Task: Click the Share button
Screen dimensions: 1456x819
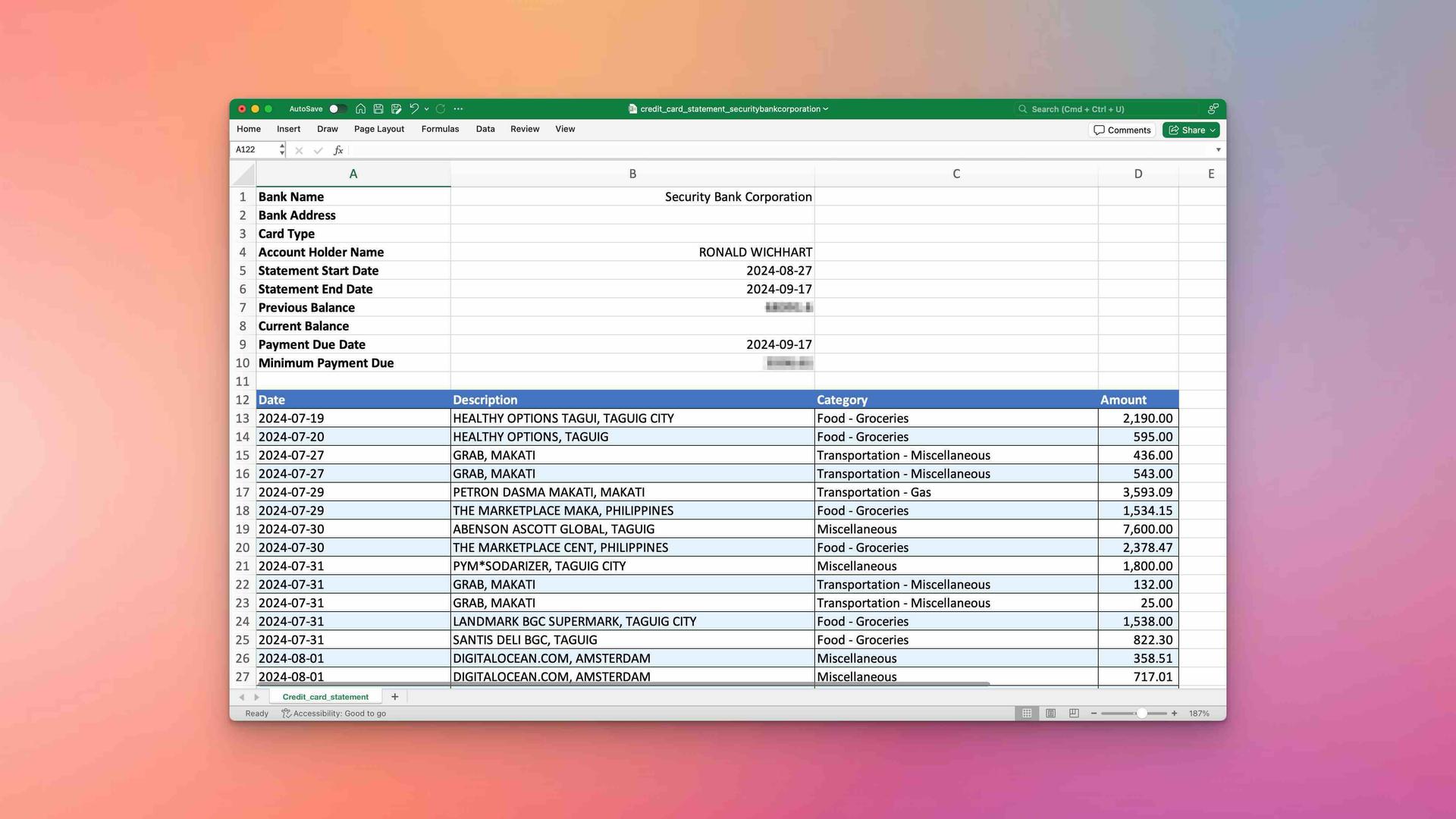Action: point(1191,130)
